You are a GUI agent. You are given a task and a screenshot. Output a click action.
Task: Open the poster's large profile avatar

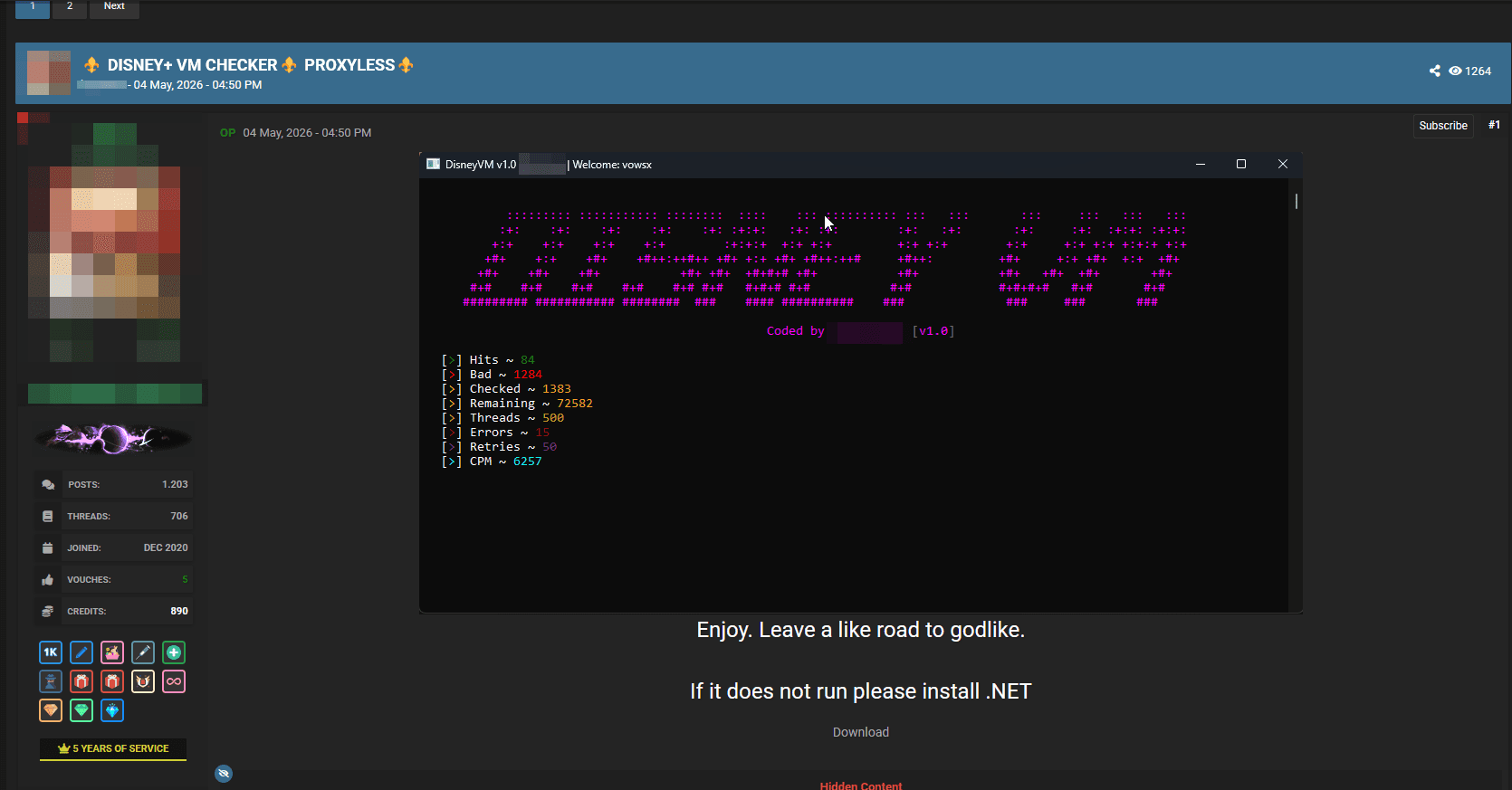tap(104, 243)
